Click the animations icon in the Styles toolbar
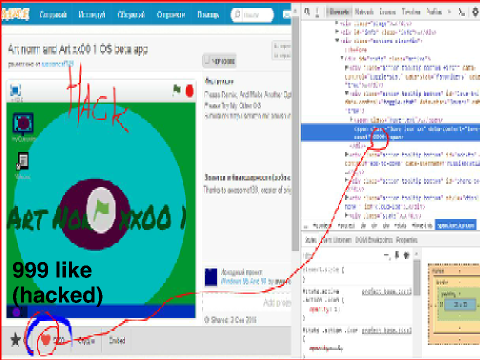Viewport: 480px width, 360px height. [406, 255]
